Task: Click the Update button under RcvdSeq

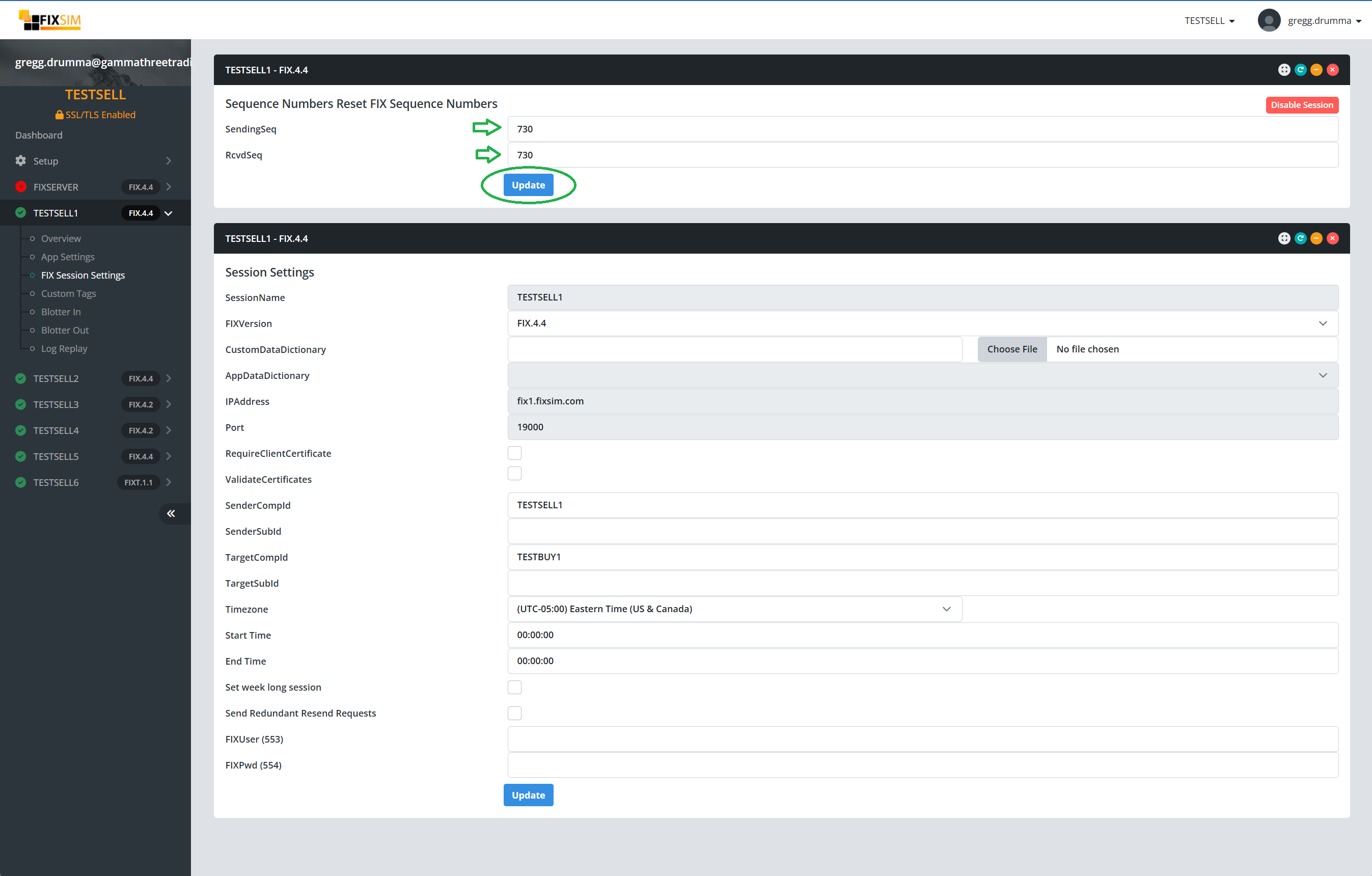Action: click(528, 185)
